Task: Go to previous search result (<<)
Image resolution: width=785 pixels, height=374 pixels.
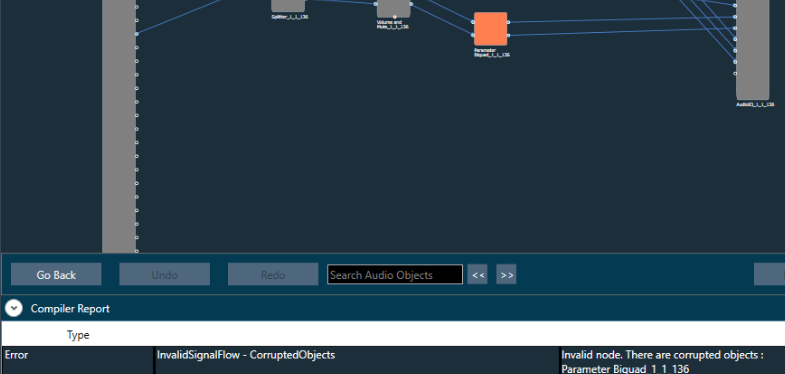Action: [x=478, y=274]
